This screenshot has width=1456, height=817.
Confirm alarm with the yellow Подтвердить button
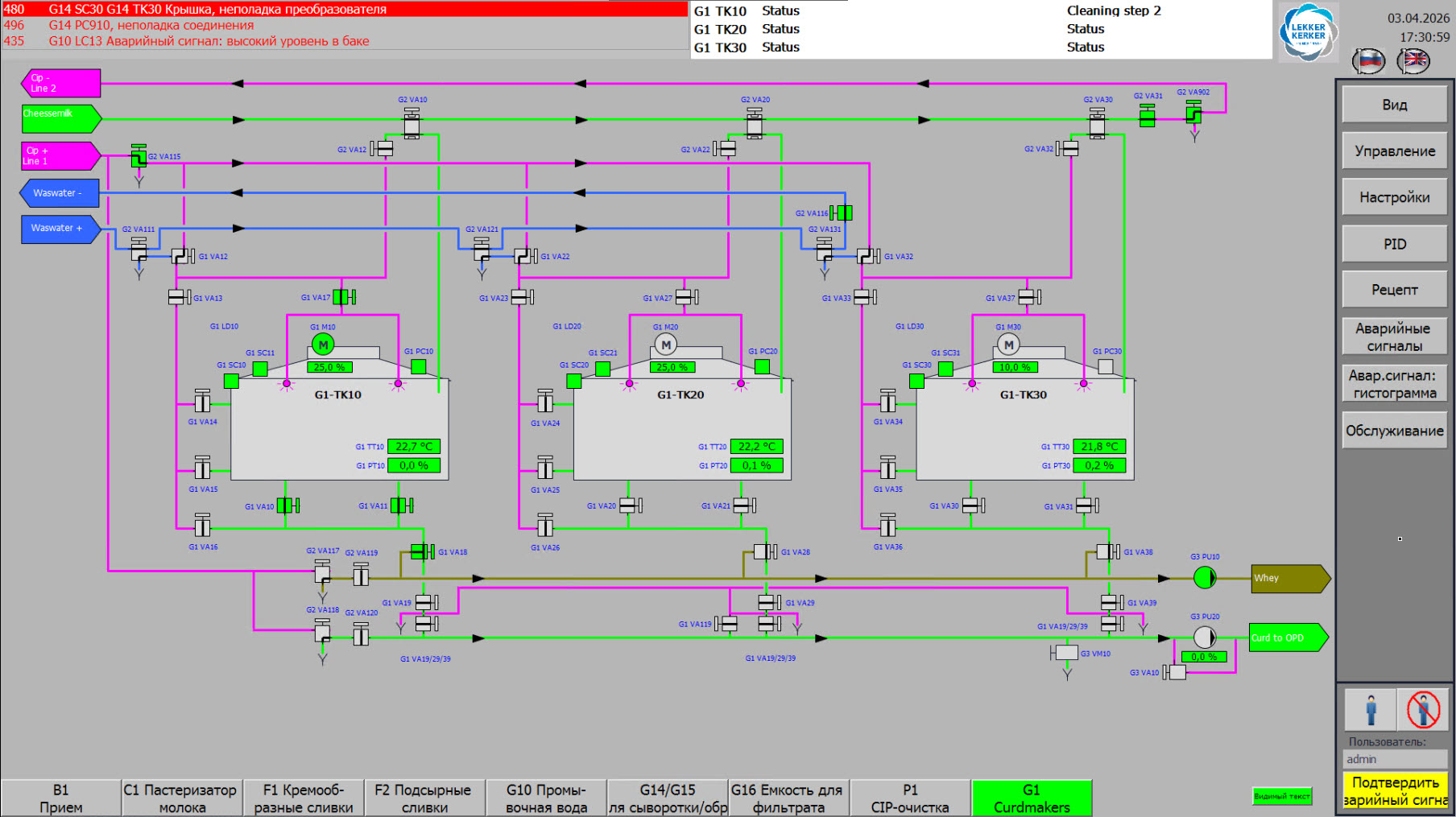pos(1395,790)
